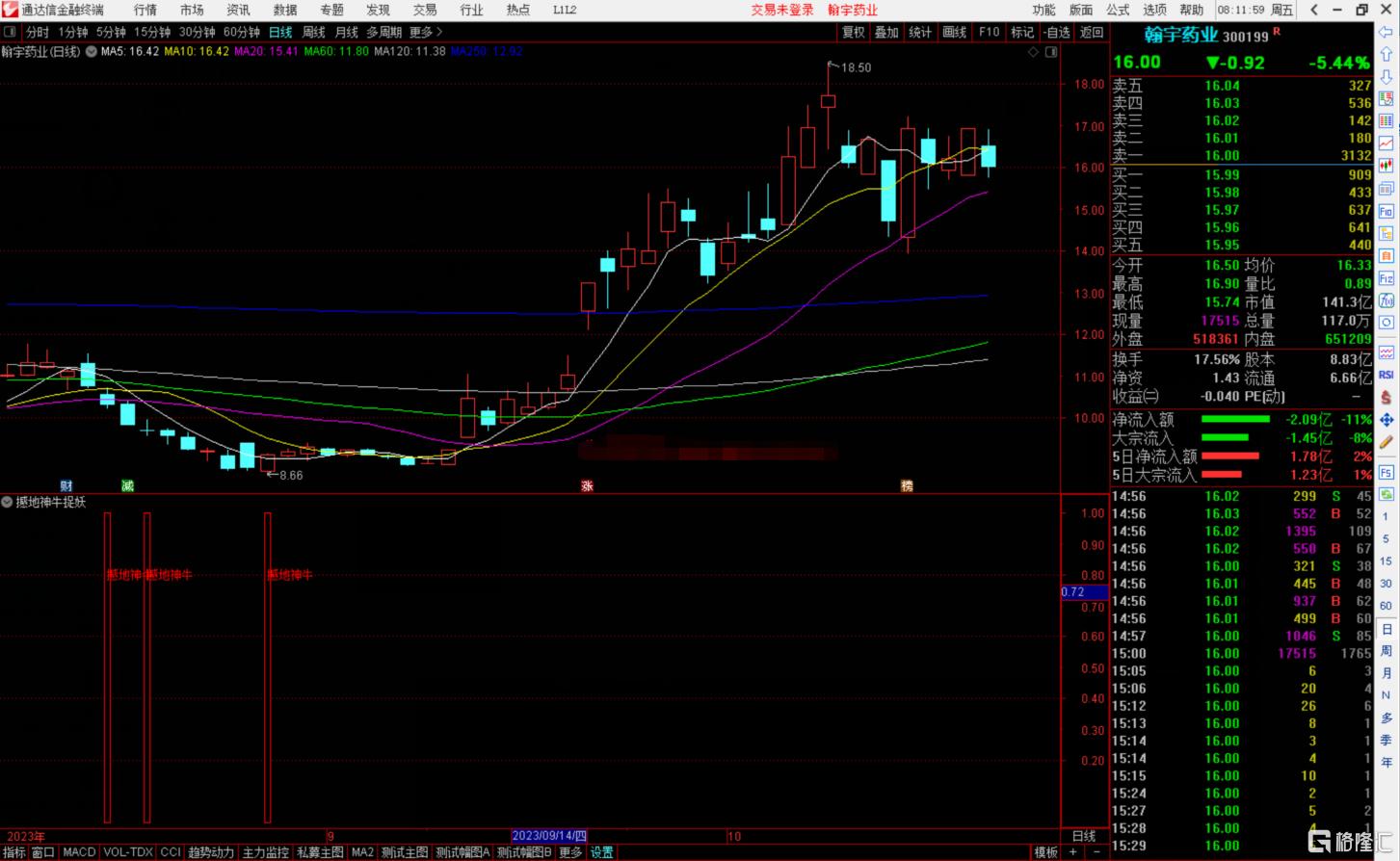1400x861 pixels.
Task: Click the window layout icon beside the diamond
Action: (1051, 52)
